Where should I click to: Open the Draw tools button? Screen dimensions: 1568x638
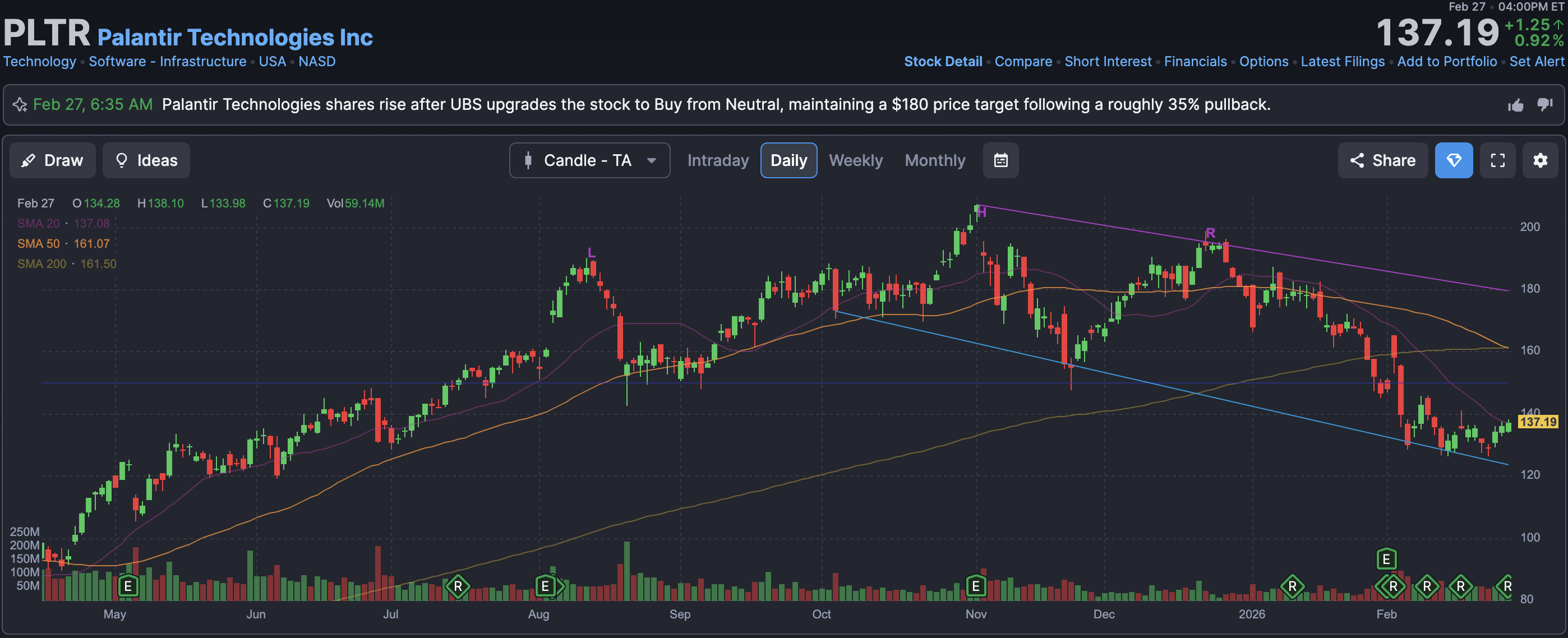(52, 161)
